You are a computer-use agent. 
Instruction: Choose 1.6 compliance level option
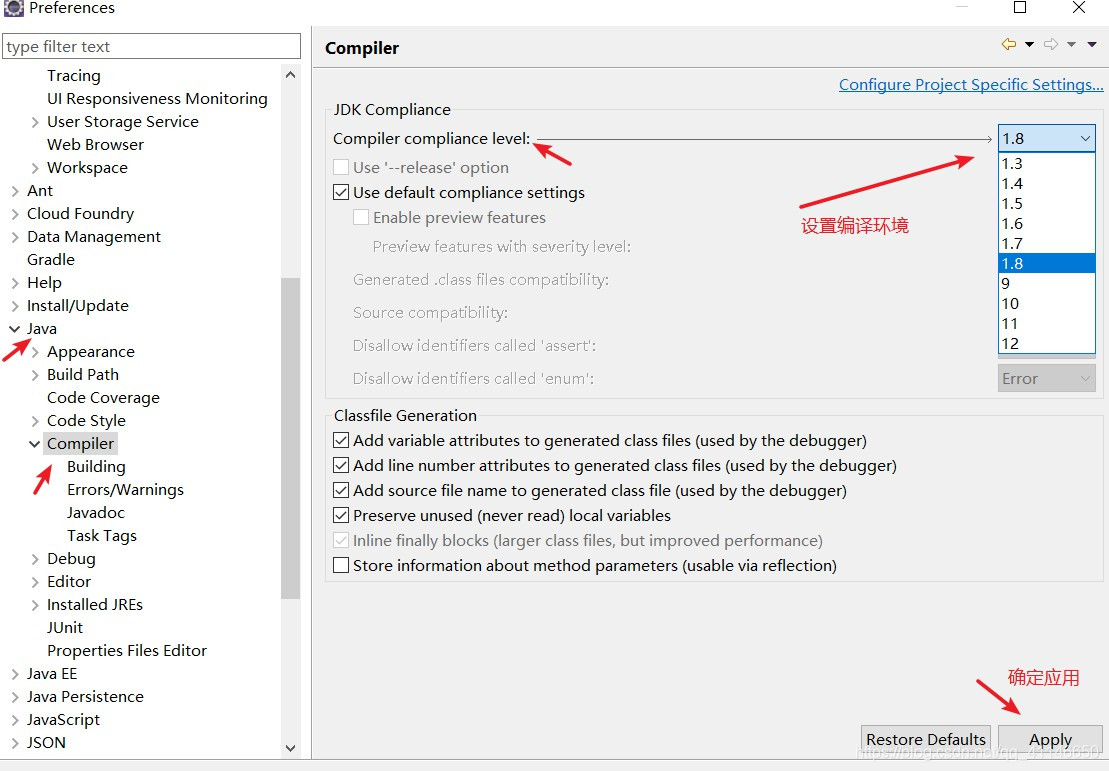tap(1047, 224)
